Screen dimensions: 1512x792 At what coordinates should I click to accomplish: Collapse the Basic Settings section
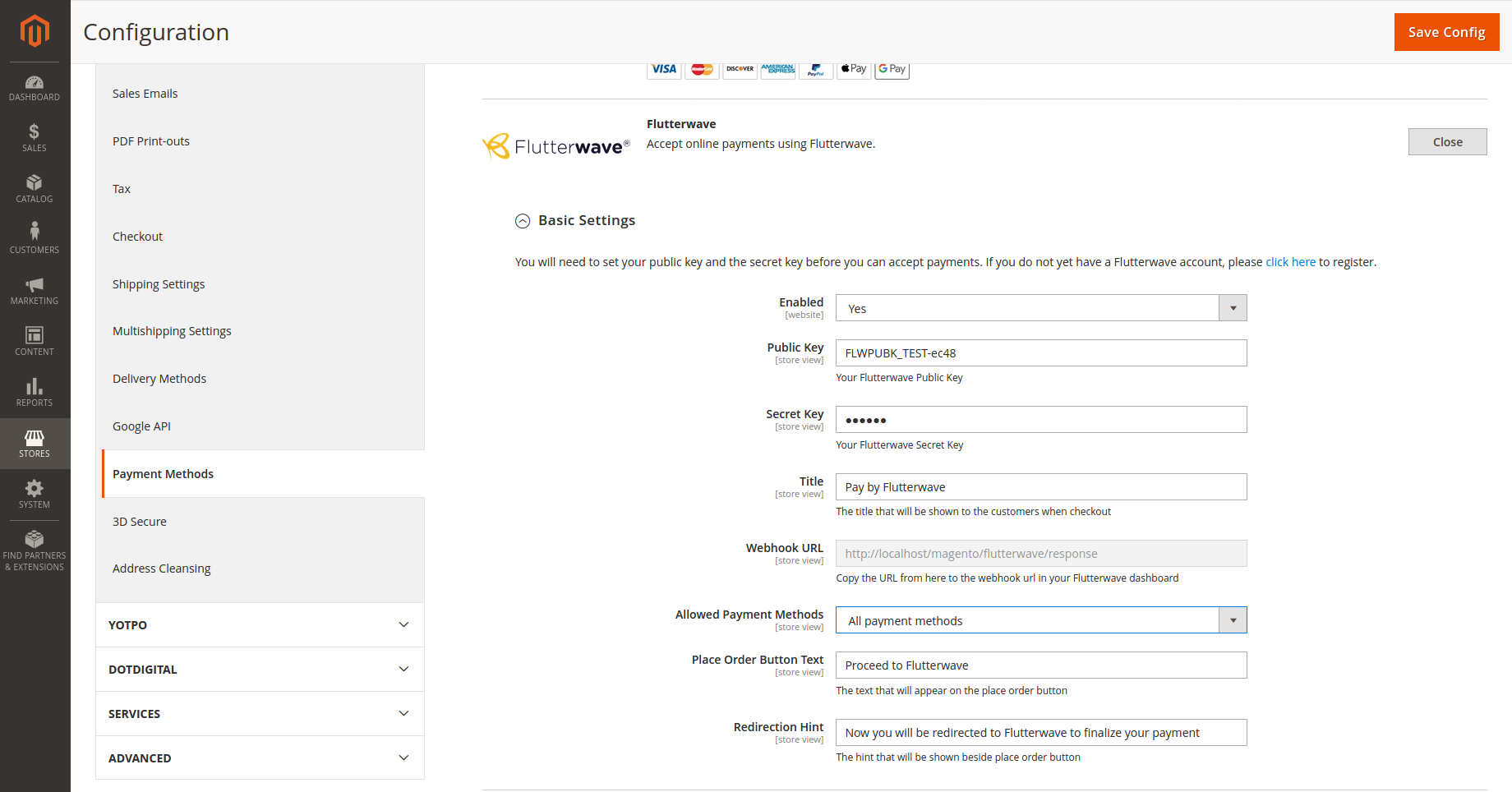[523, 221]
